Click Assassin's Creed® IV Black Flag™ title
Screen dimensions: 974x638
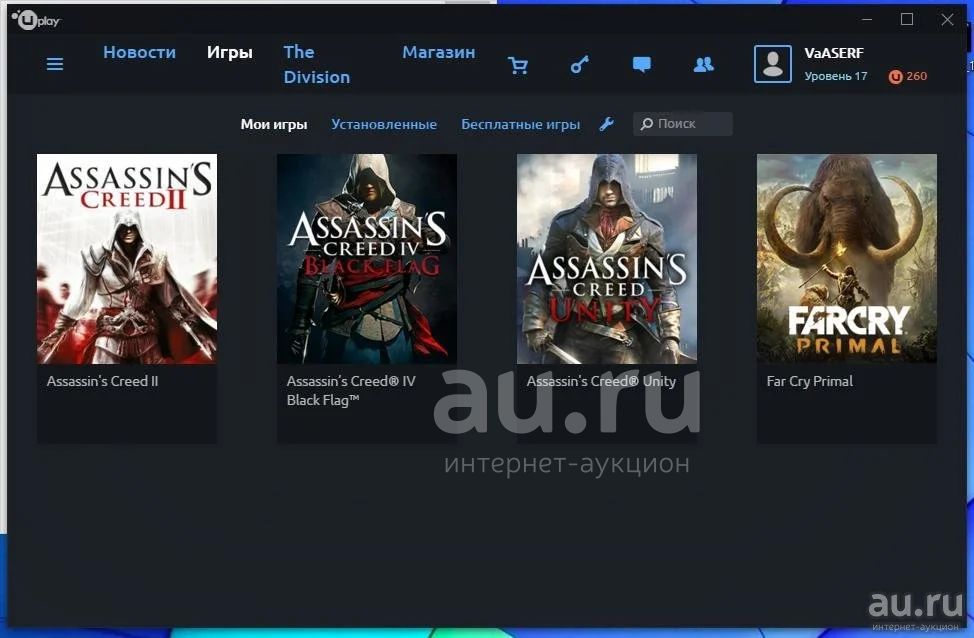click(x=352, y=391)
